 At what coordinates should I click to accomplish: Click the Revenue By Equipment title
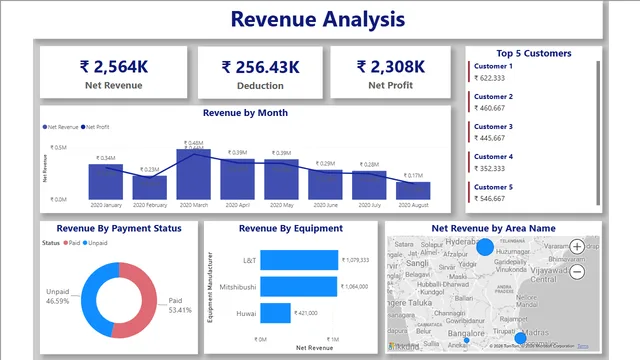click(291, 229)
